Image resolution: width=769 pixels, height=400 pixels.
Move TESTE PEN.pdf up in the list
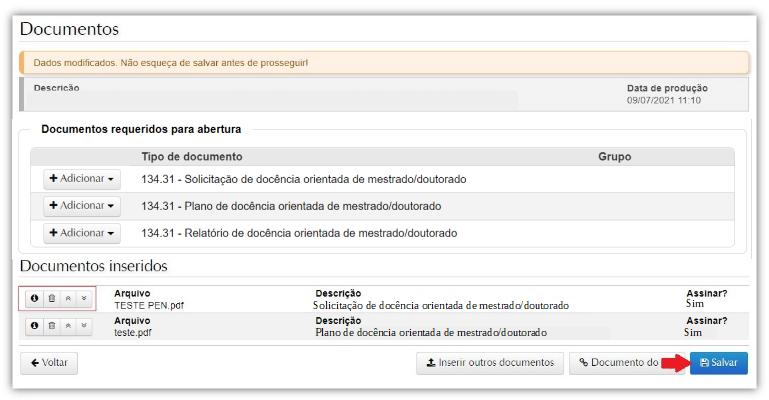pos(68,298)
